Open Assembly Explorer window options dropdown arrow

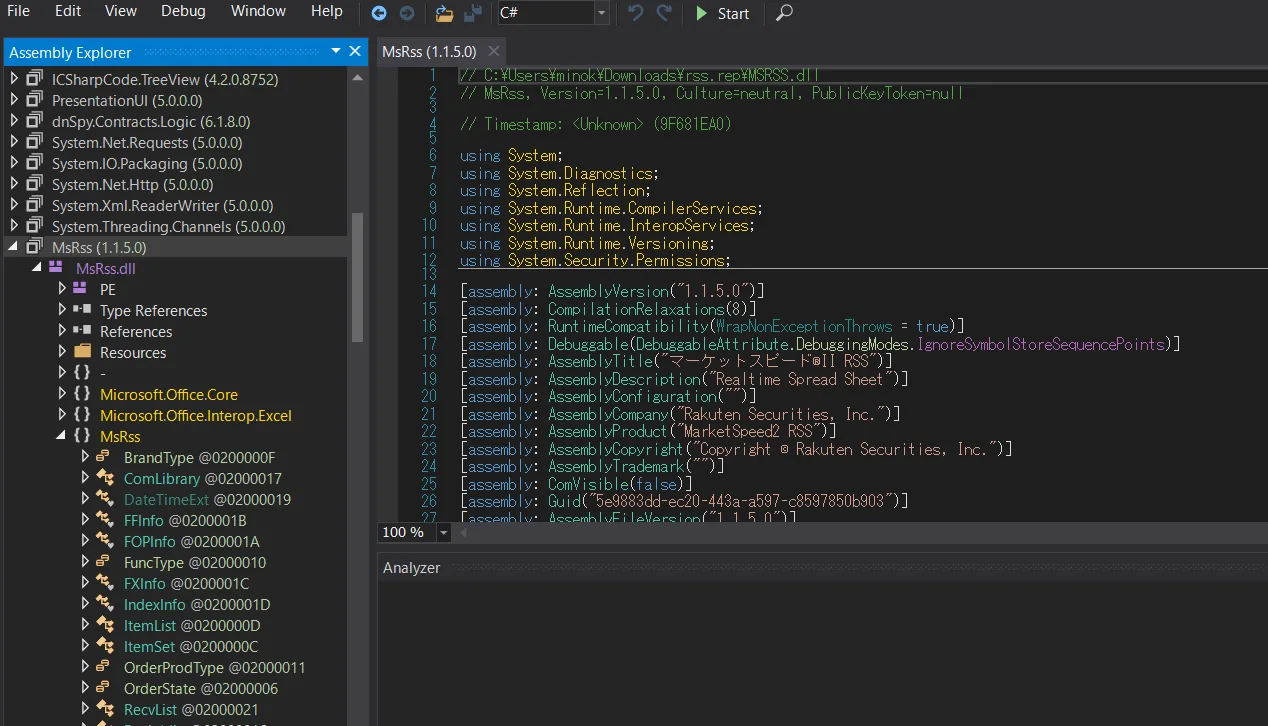point(335,52)
